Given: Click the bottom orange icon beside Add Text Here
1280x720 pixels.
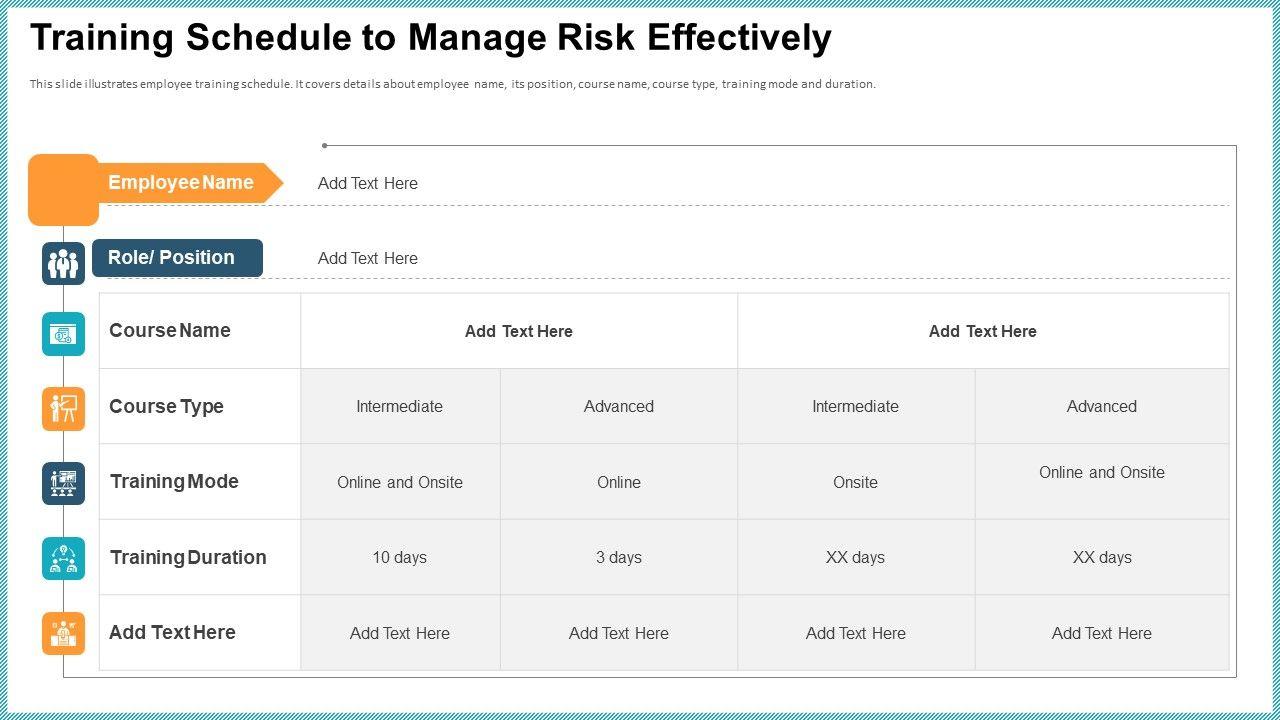Looking at the screenshot, I should point(63,633).
